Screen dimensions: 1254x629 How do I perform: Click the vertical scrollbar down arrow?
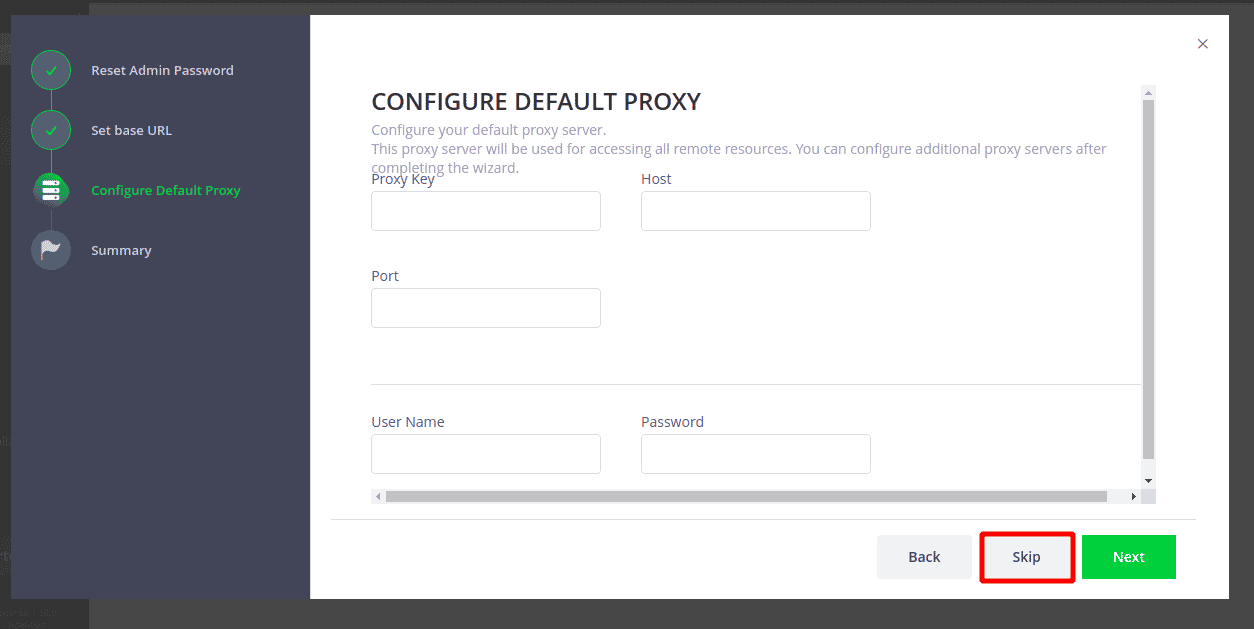[x=1148, y=481]
